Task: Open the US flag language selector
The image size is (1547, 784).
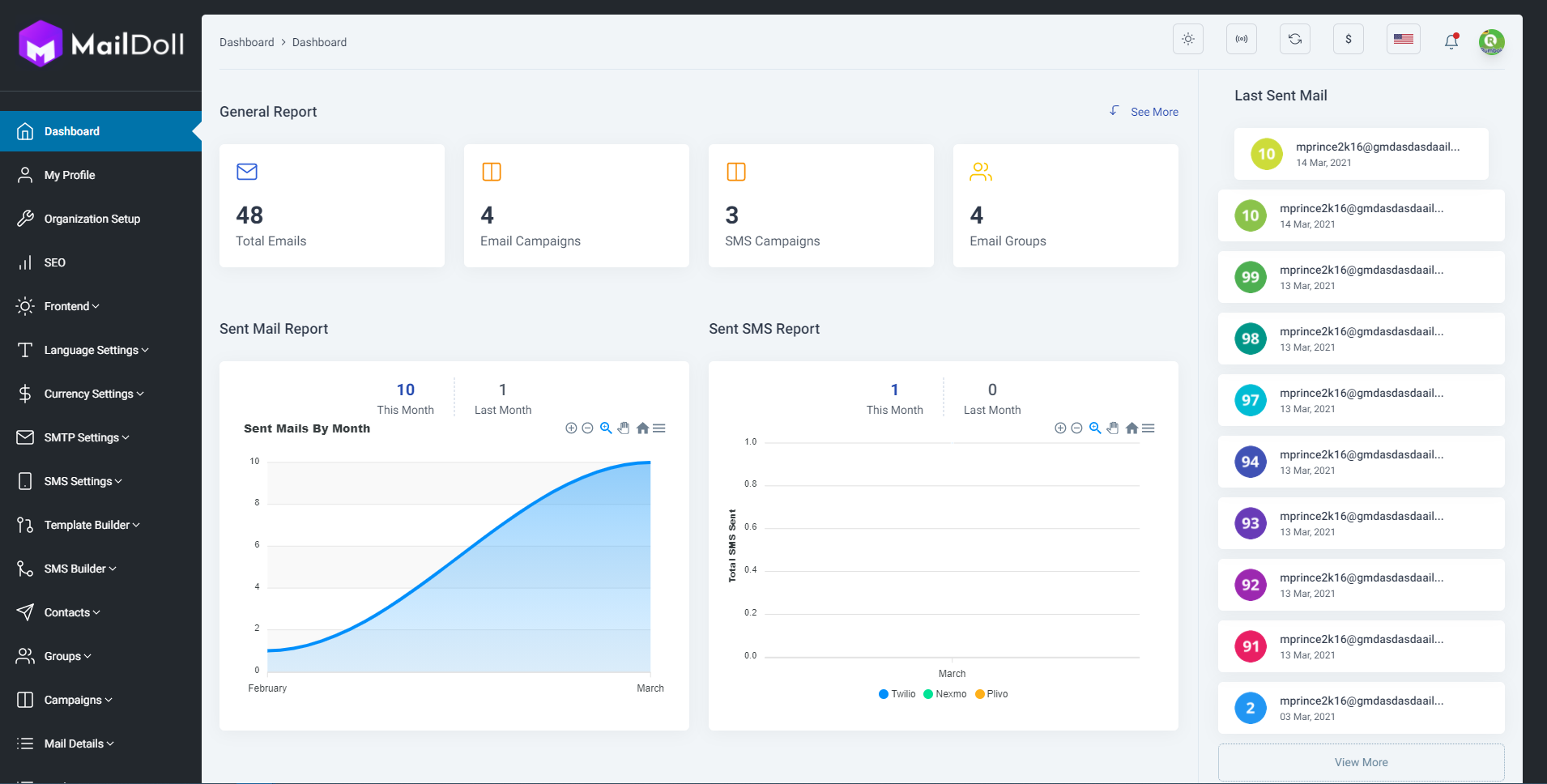Action: [x=1404, y=39]
